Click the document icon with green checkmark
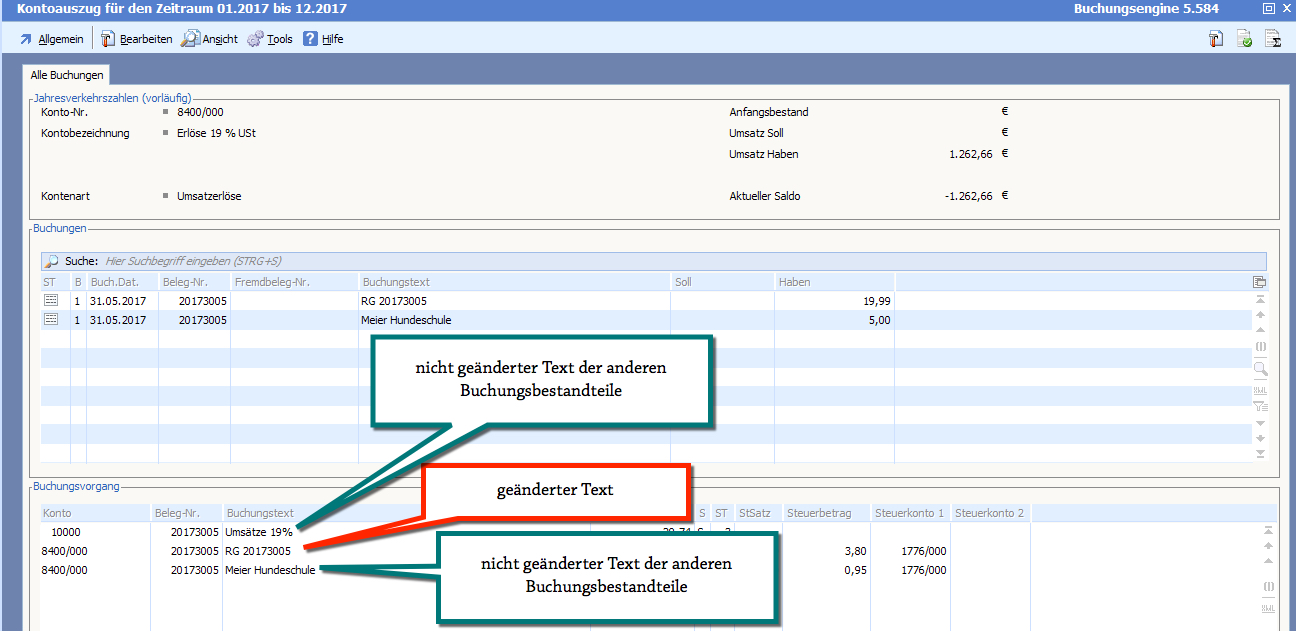The height and width of the screenshot is (632, 1296). [1244, 39]
